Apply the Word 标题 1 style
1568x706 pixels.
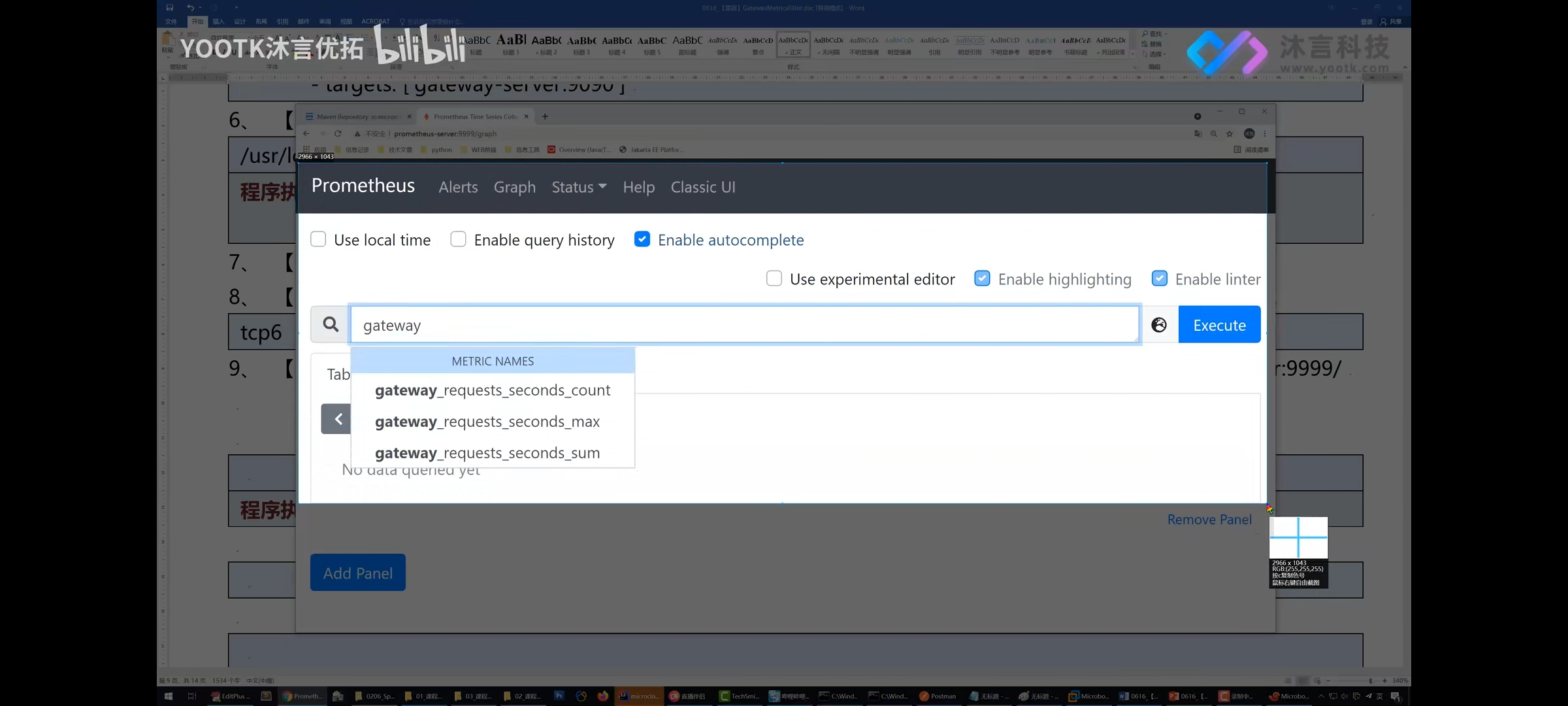click(x=511, y=44)
